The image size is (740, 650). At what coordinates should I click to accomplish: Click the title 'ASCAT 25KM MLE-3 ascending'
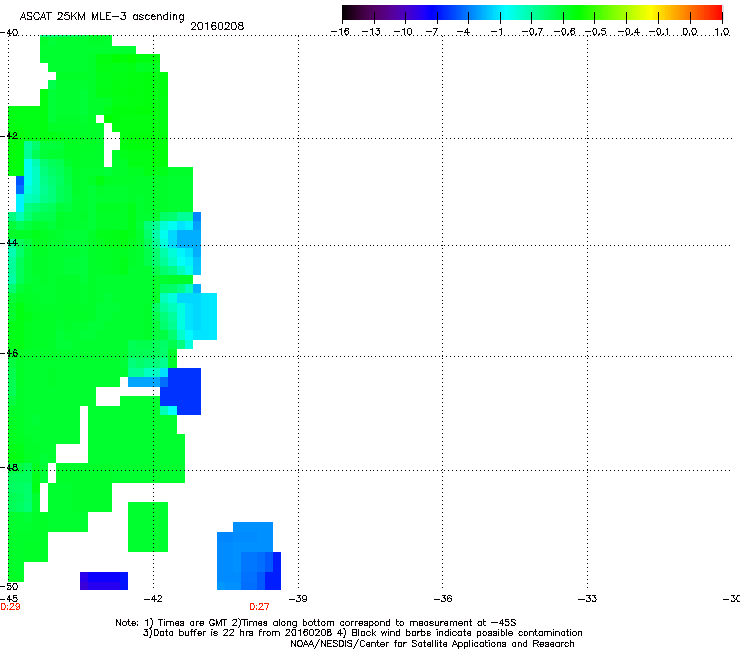[x=102, y=17]
